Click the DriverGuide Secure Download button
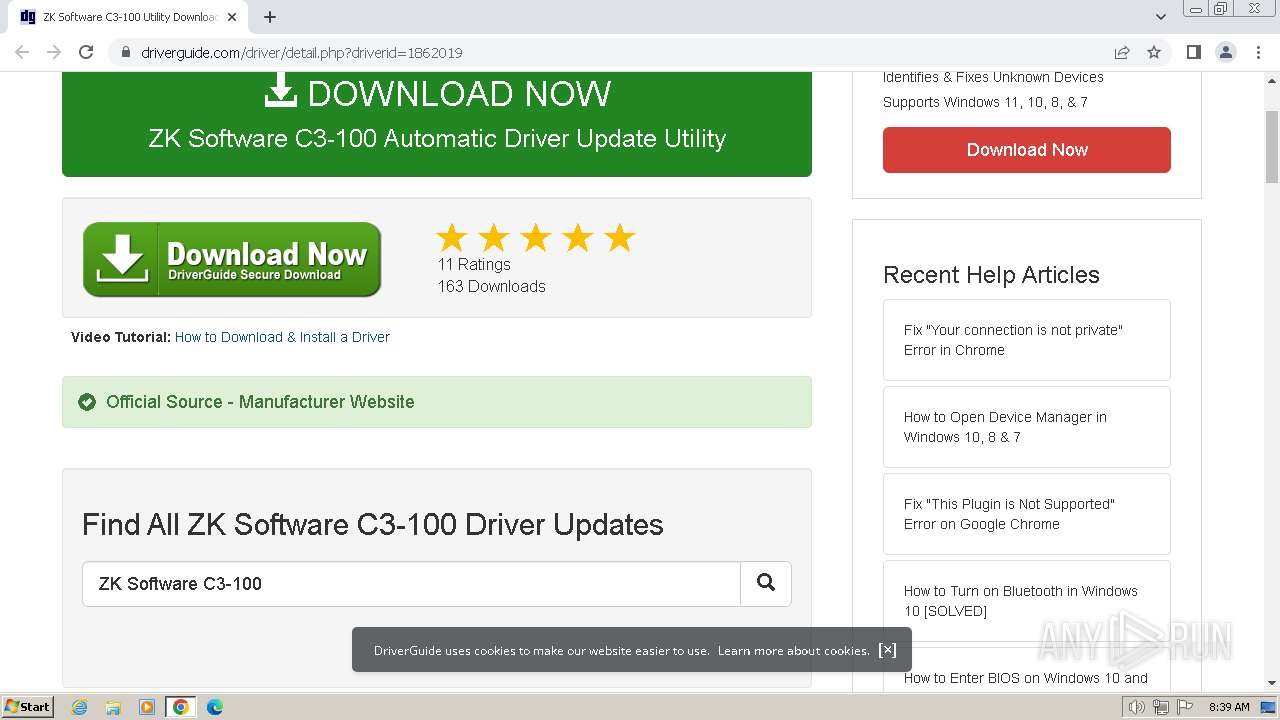The image size is (1280, 720). (232, 260)
